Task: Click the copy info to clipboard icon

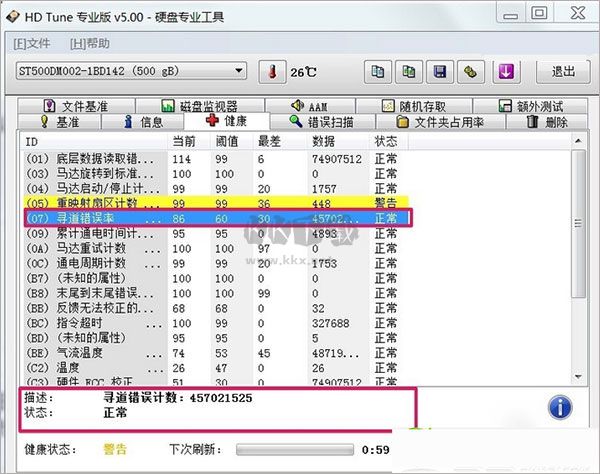Action: [377, 72]
